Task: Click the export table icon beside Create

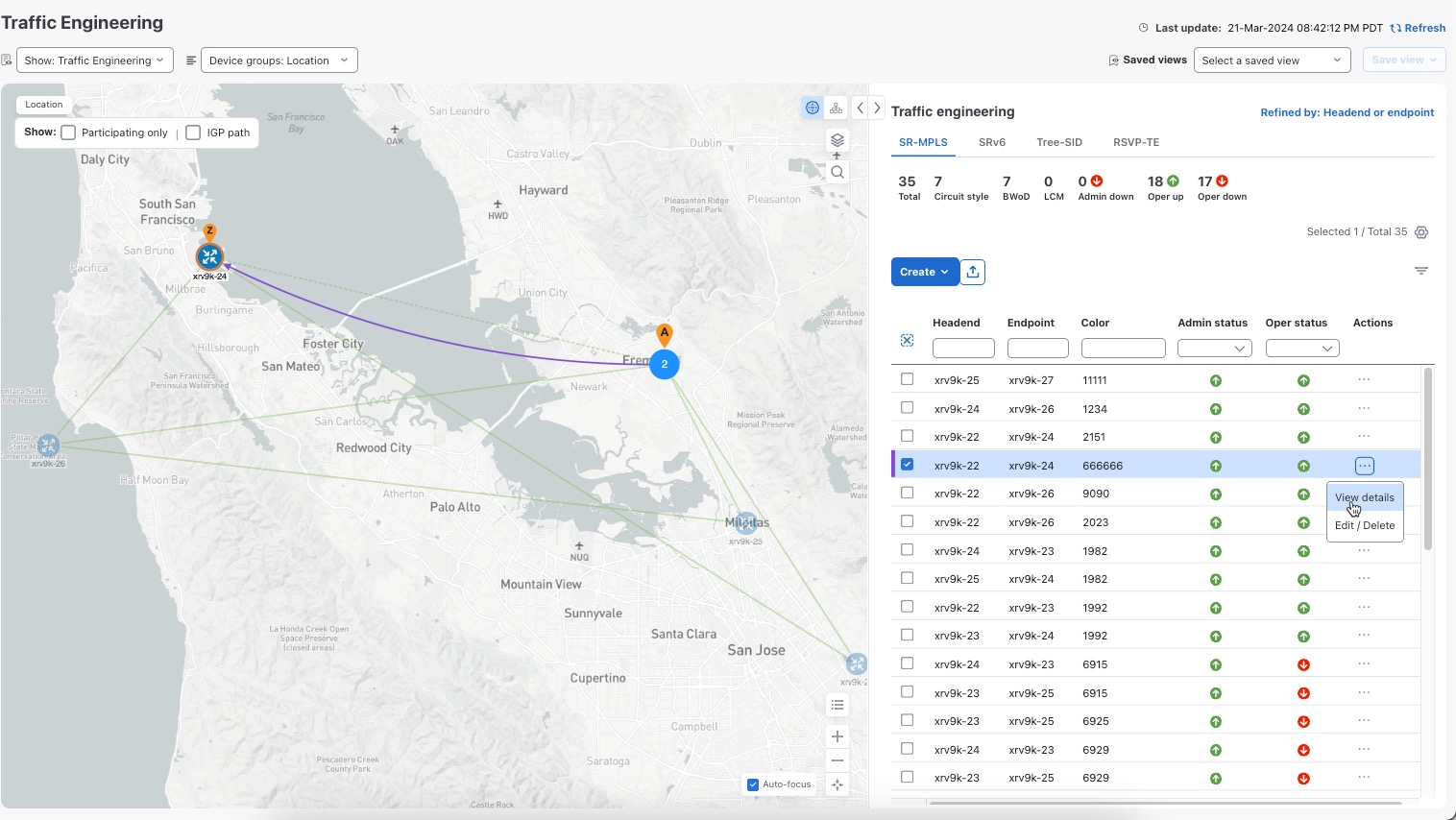Action: 973,272
